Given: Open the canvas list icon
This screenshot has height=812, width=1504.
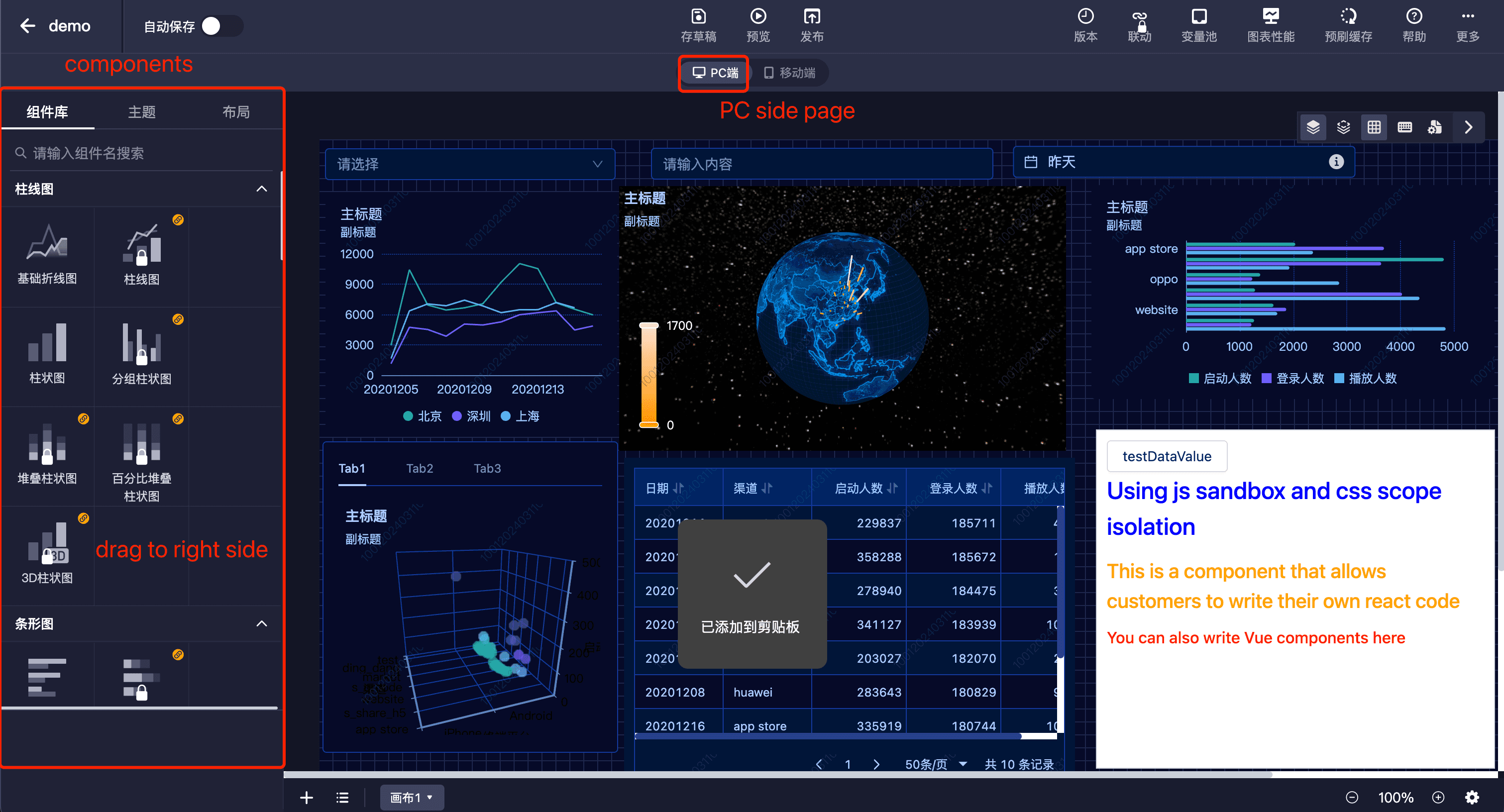Looking at the screenshot, I should [342, 798].
